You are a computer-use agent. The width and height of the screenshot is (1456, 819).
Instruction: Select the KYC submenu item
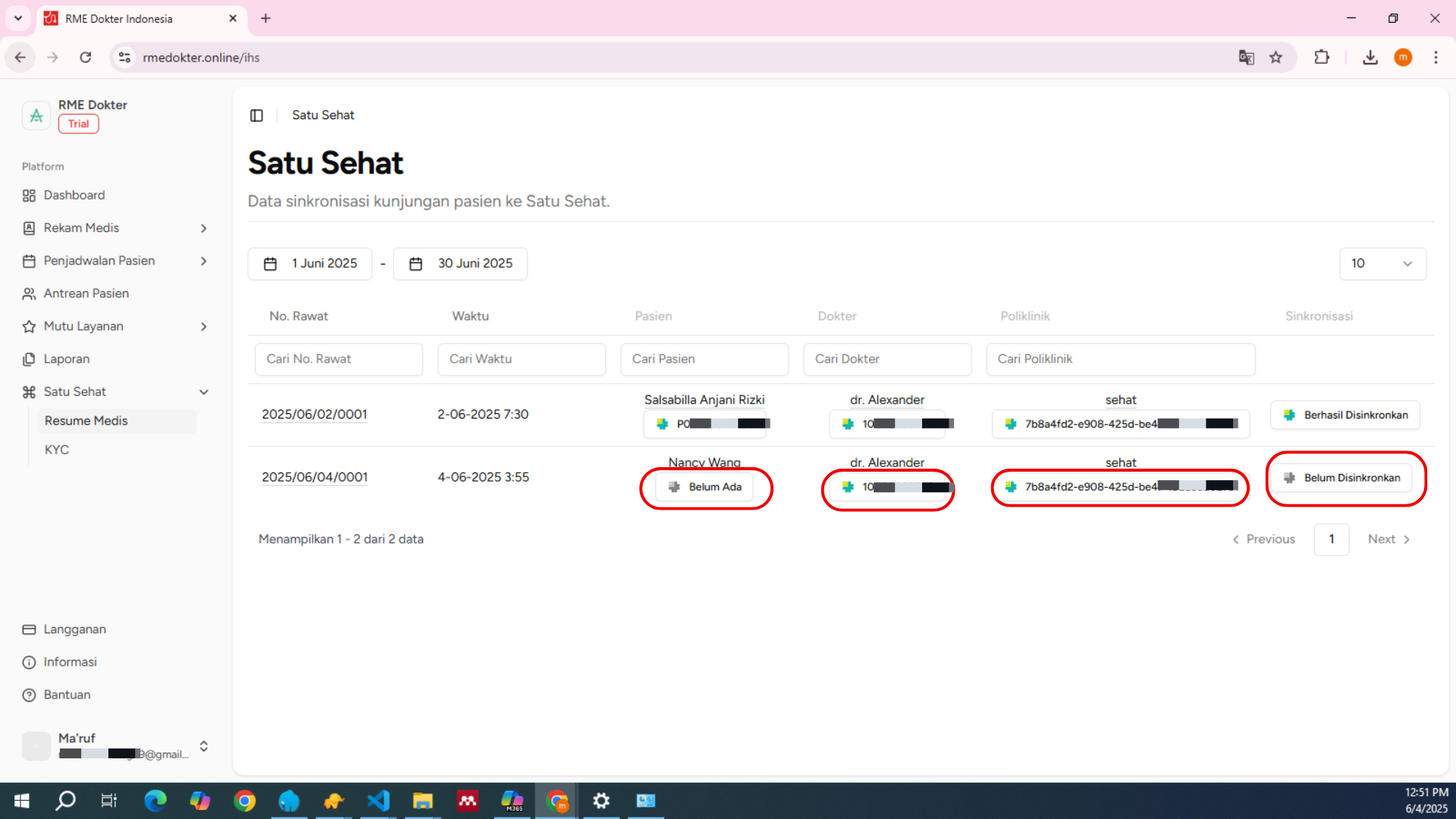[x=57, y=450]
